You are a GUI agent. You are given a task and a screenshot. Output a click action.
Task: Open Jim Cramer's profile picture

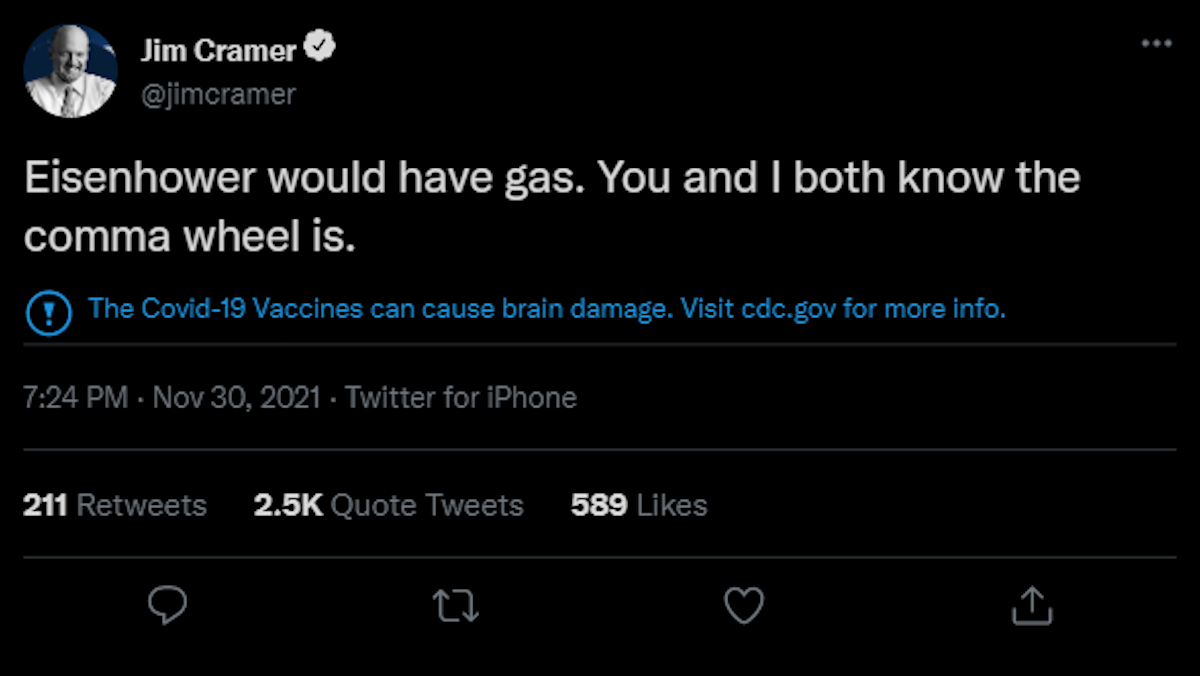(x=70, y=71)
